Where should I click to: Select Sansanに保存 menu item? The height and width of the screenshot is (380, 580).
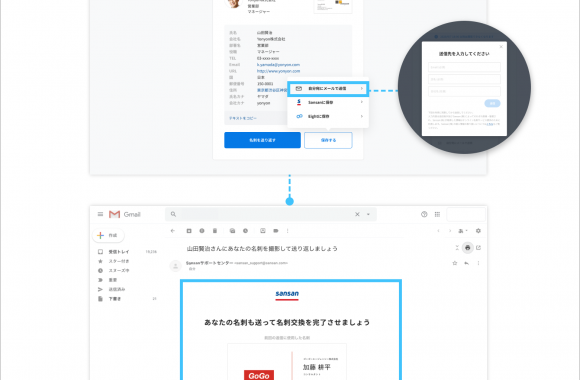pyautogui.click(x=328, y=102)
